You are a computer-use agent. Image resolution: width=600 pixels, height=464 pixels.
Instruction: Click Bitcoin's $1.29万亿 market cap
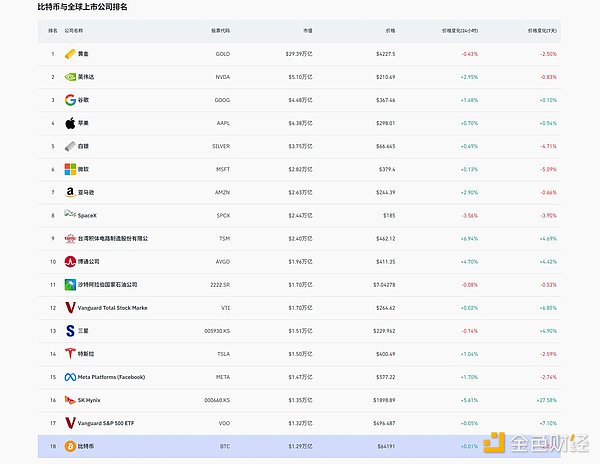tap(300, 446)
